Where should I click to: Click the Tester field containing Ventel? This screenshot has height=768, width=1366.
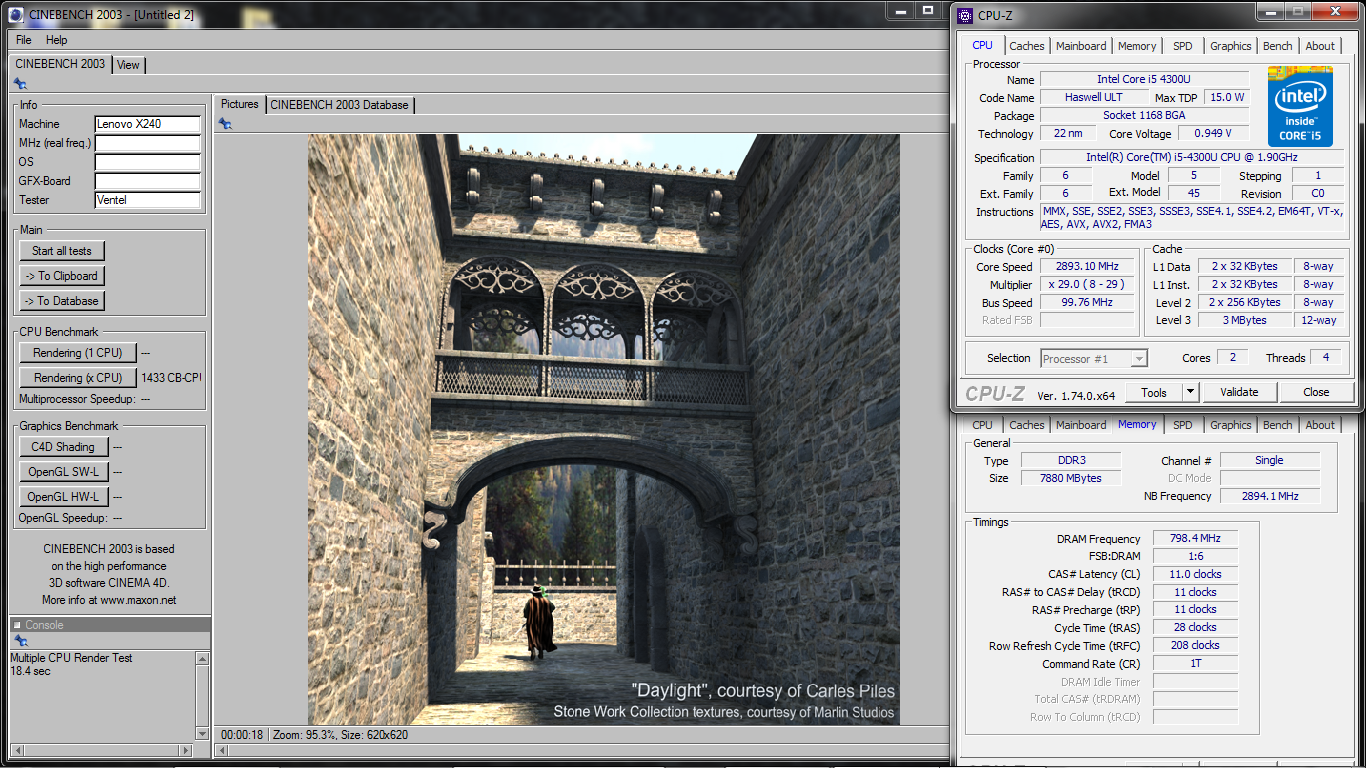click(148, 200)
